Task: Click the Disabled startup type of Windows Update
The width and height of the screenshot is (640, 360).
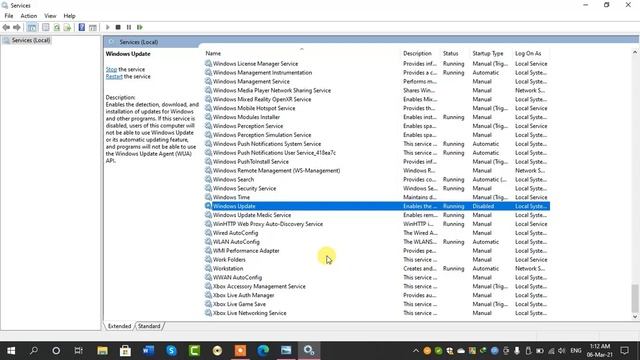Action: [x=483, y=206]
